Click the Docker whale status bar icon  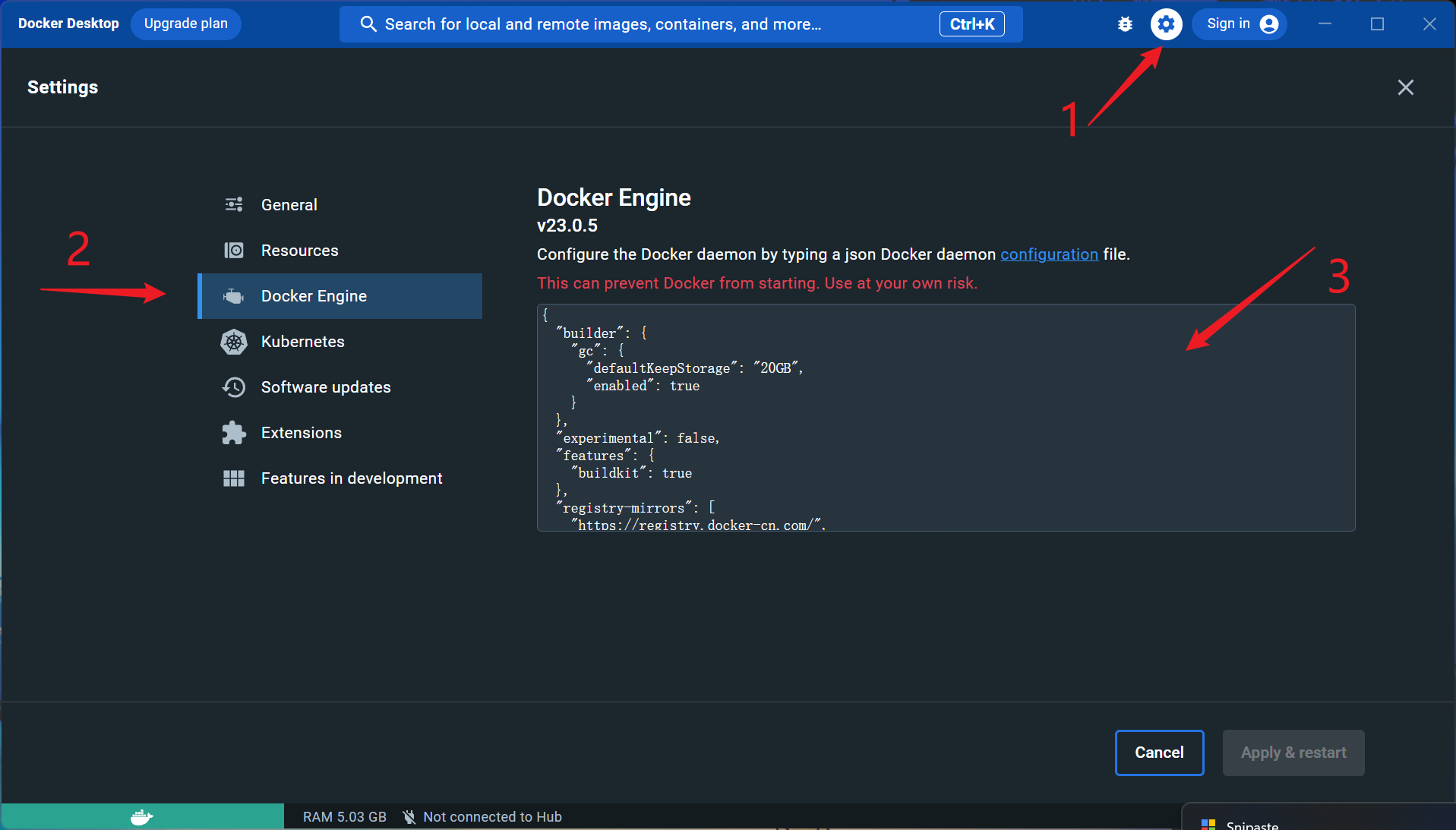[x=142, y=817]
